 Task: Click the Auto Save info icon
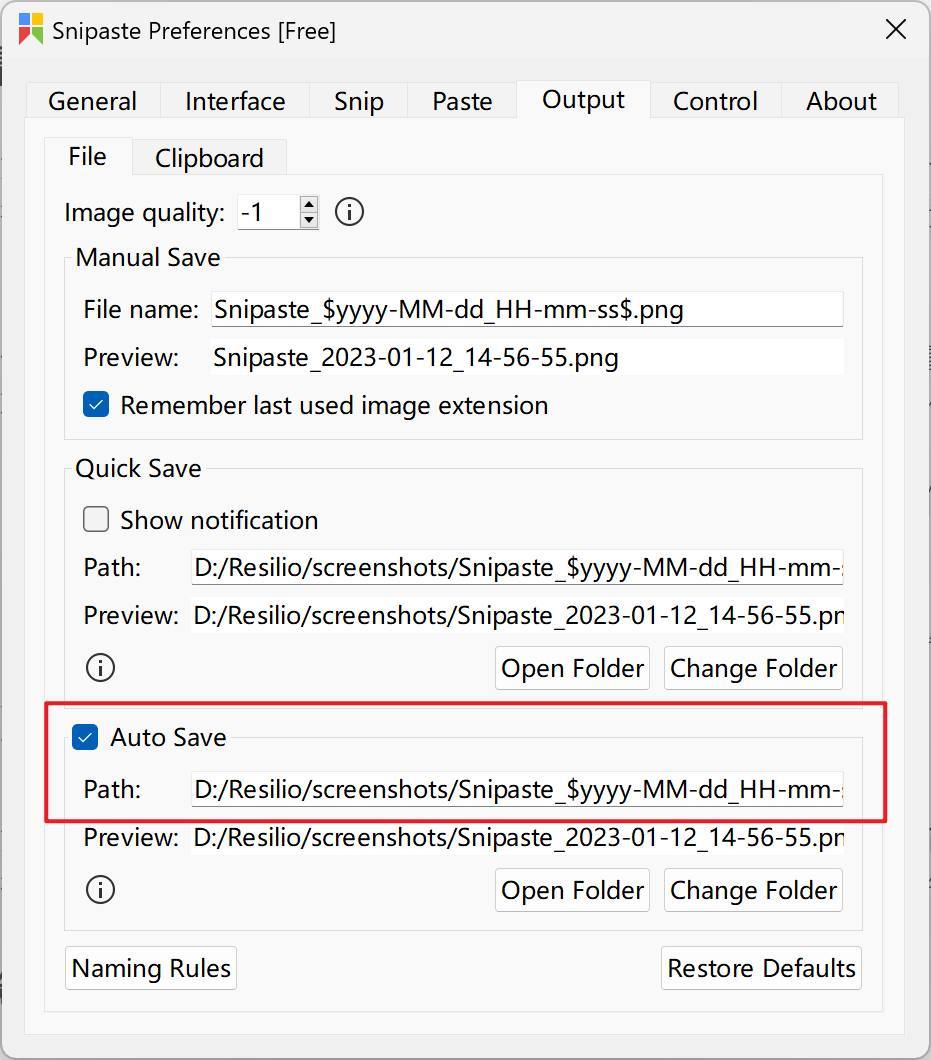100,890
